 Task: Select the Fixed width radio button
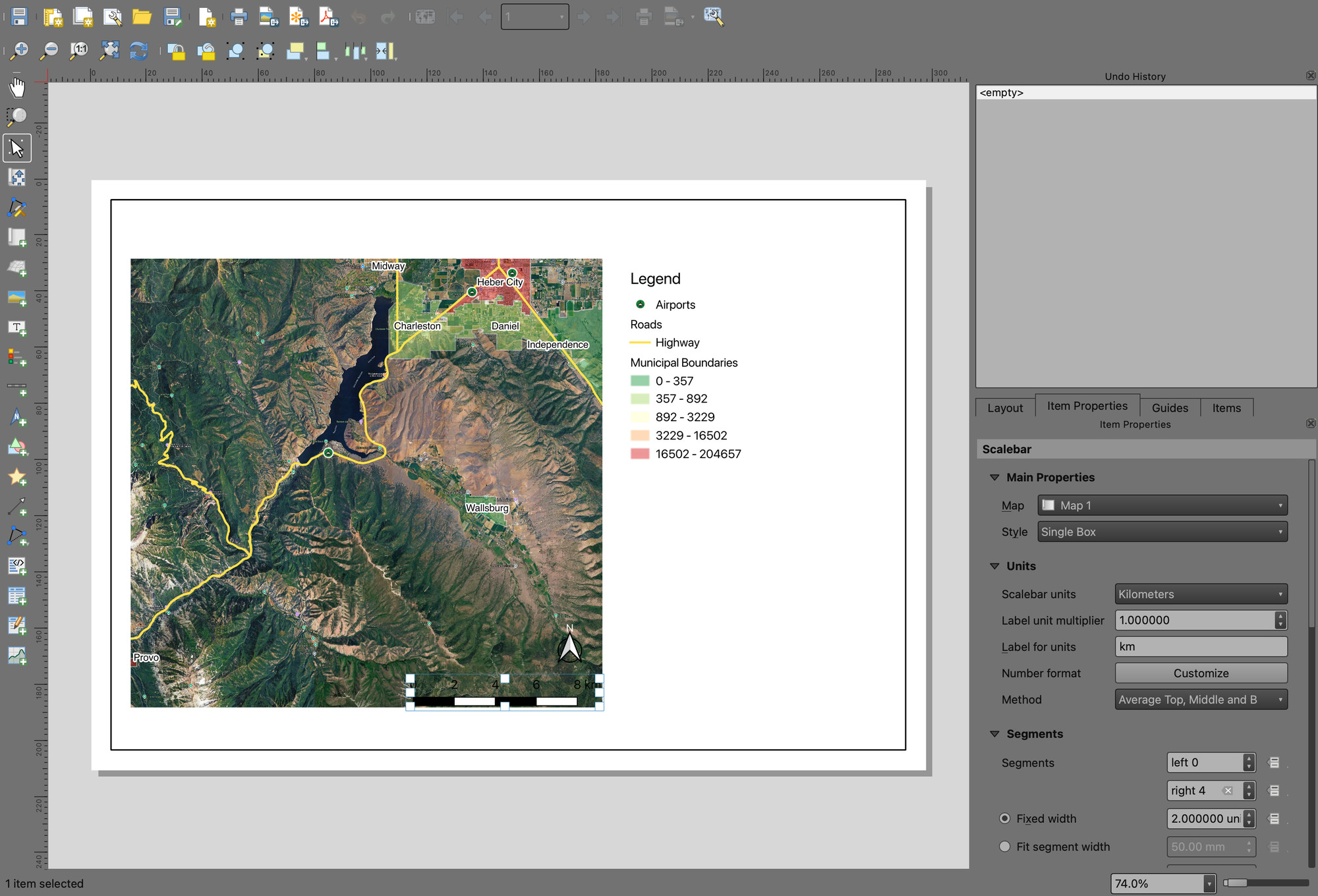pyautogui.click(x=1004, y=818)
